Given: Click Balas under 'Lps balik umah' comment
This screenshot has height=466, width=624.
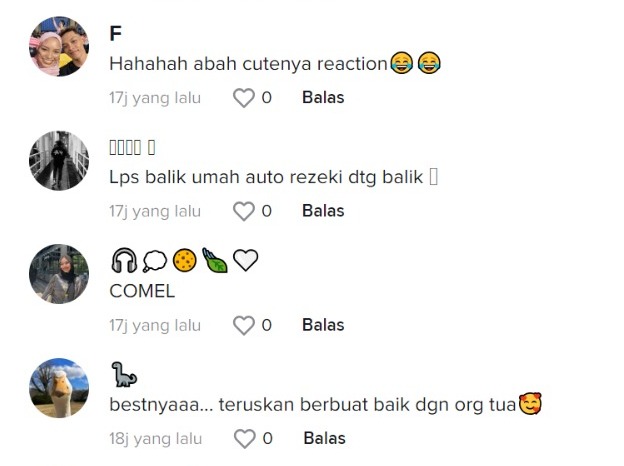Looking at the screenshot, I should tap(323, 211).
